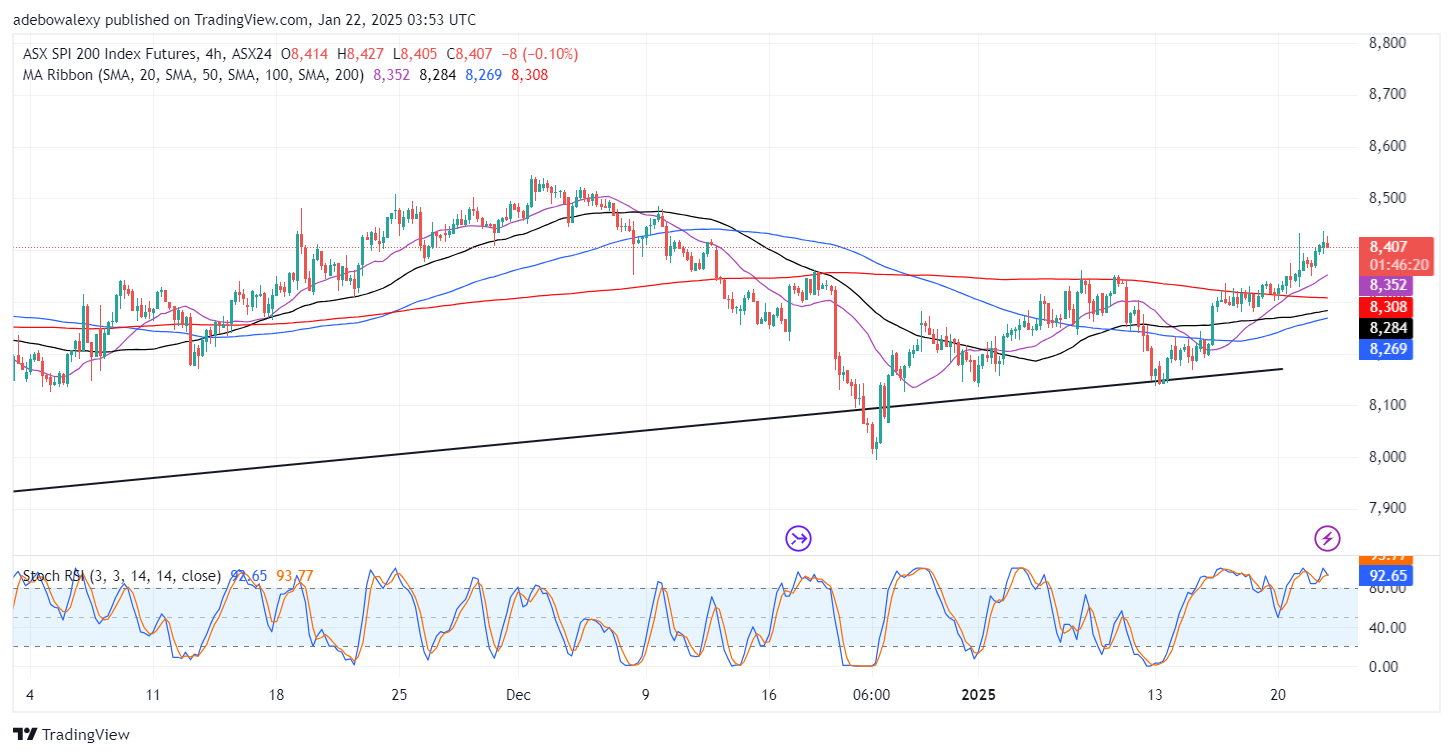Click the 8,100 price axis label

coord(1386,405)
